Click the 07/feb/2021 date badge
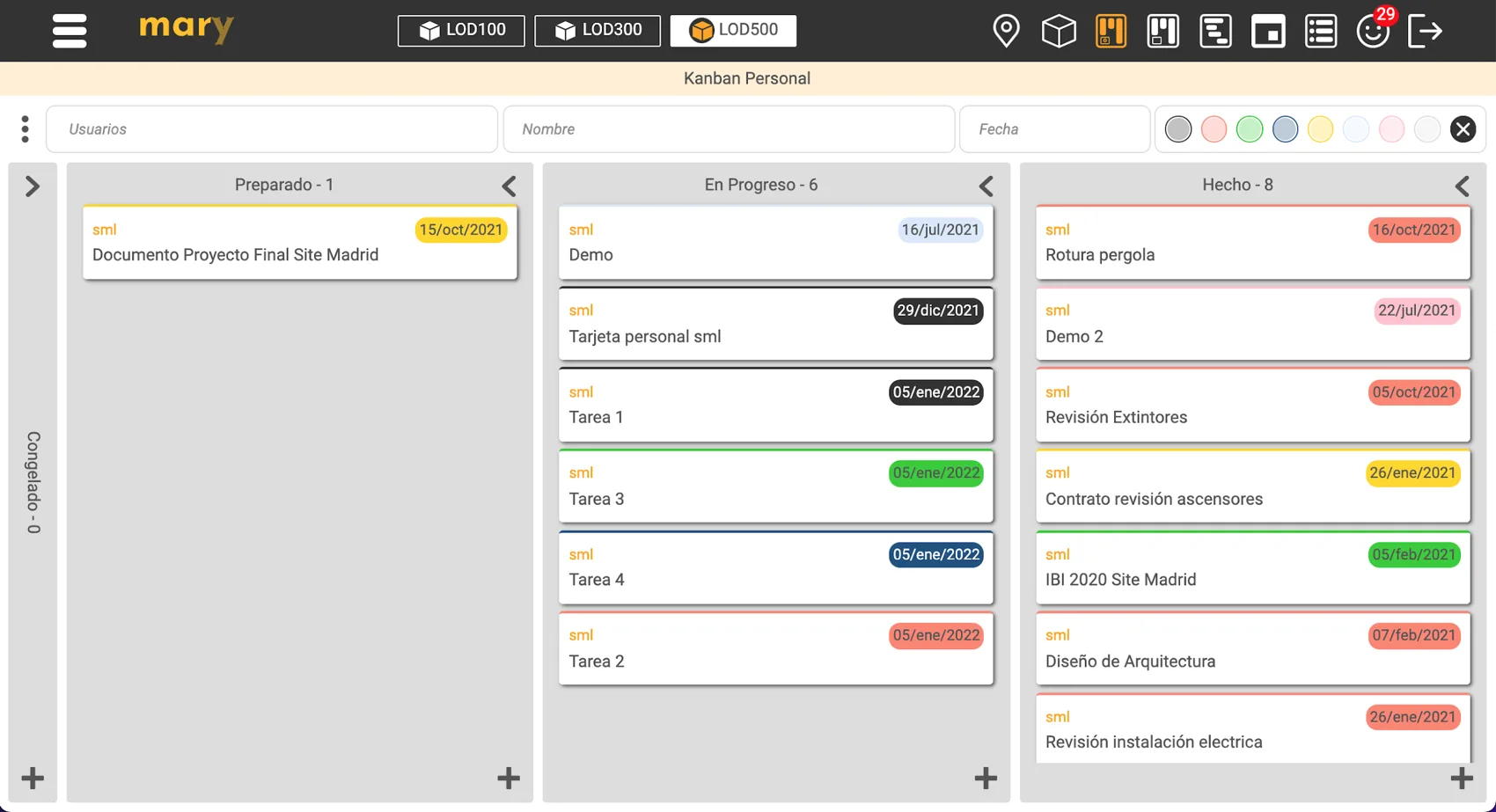This screenshot has height=812, width=1496. coord(1414,635)
